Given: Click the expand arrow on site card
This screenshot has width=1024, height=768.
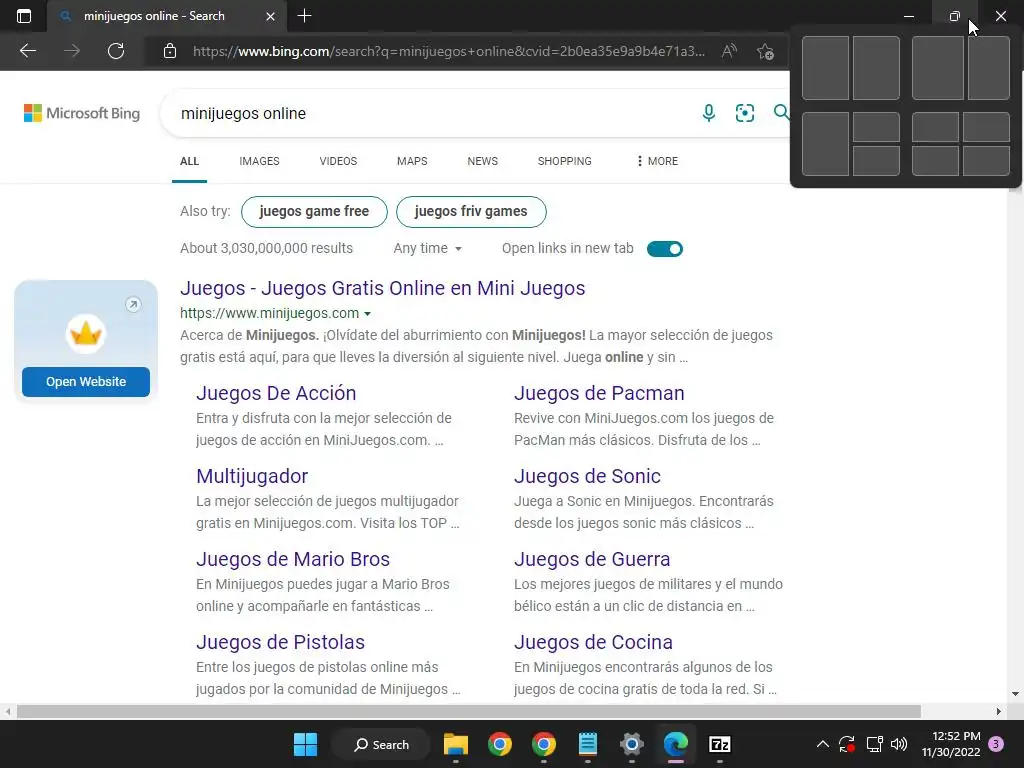Looking at the screenshot, I should point(133,304).
